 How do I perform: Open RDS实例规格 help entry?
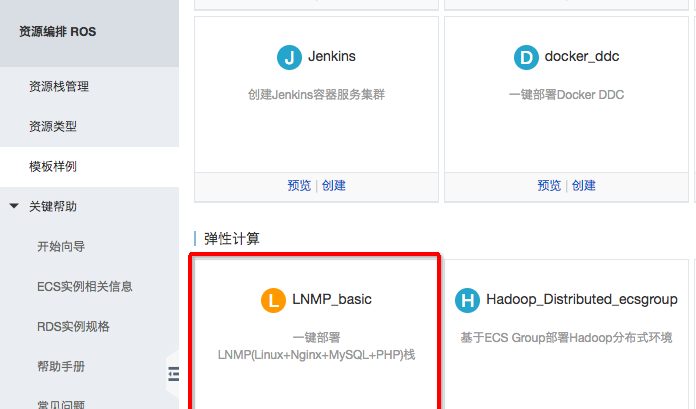click(x=73, y=326)
